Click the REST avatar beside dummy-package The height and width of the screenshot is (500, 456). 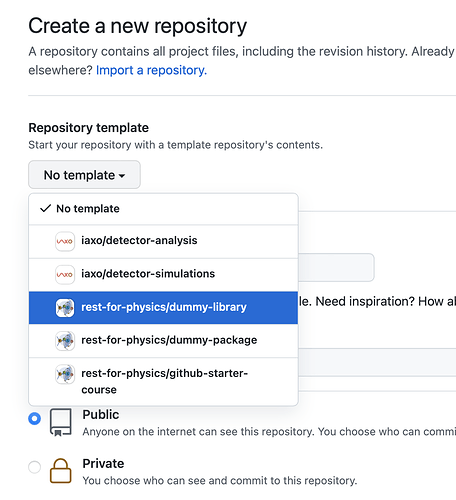coord(65,341)
